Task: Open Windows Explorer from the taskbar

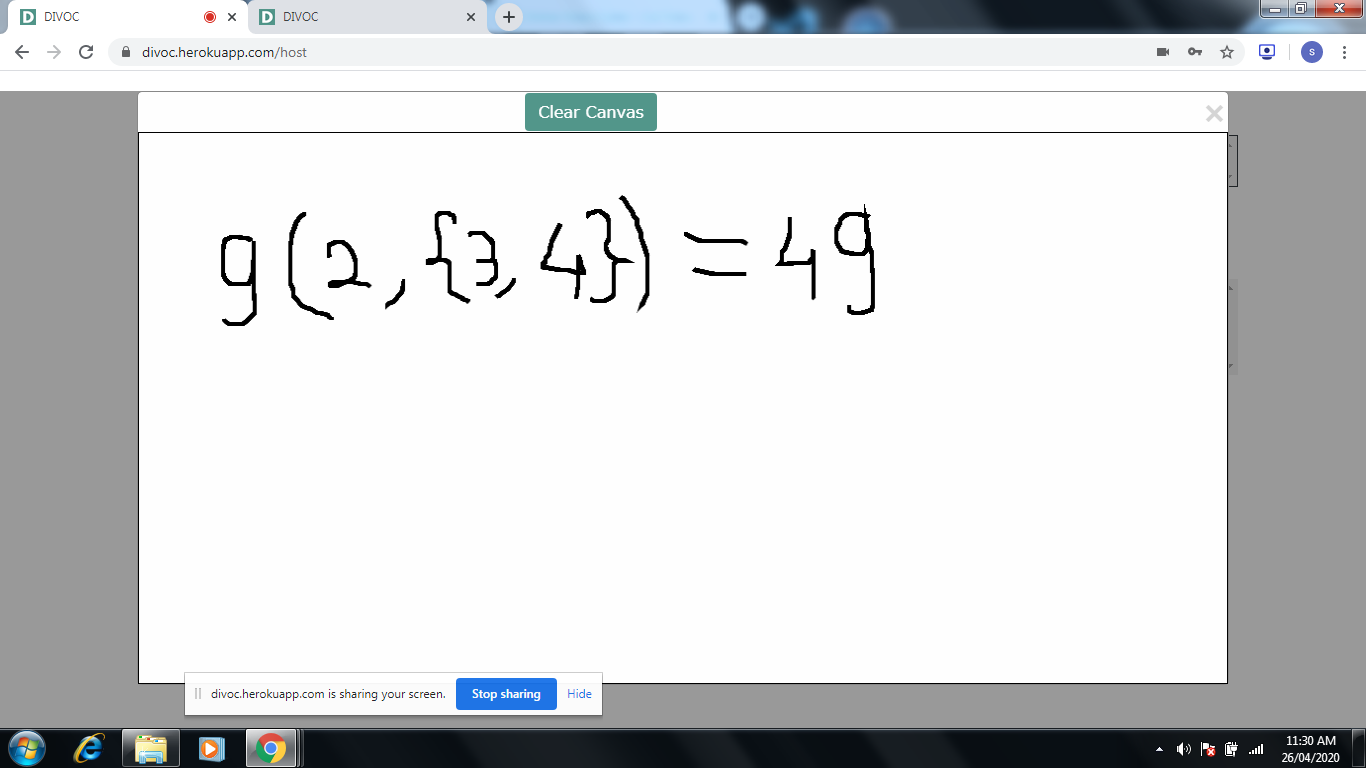Action: pos(151,748)
